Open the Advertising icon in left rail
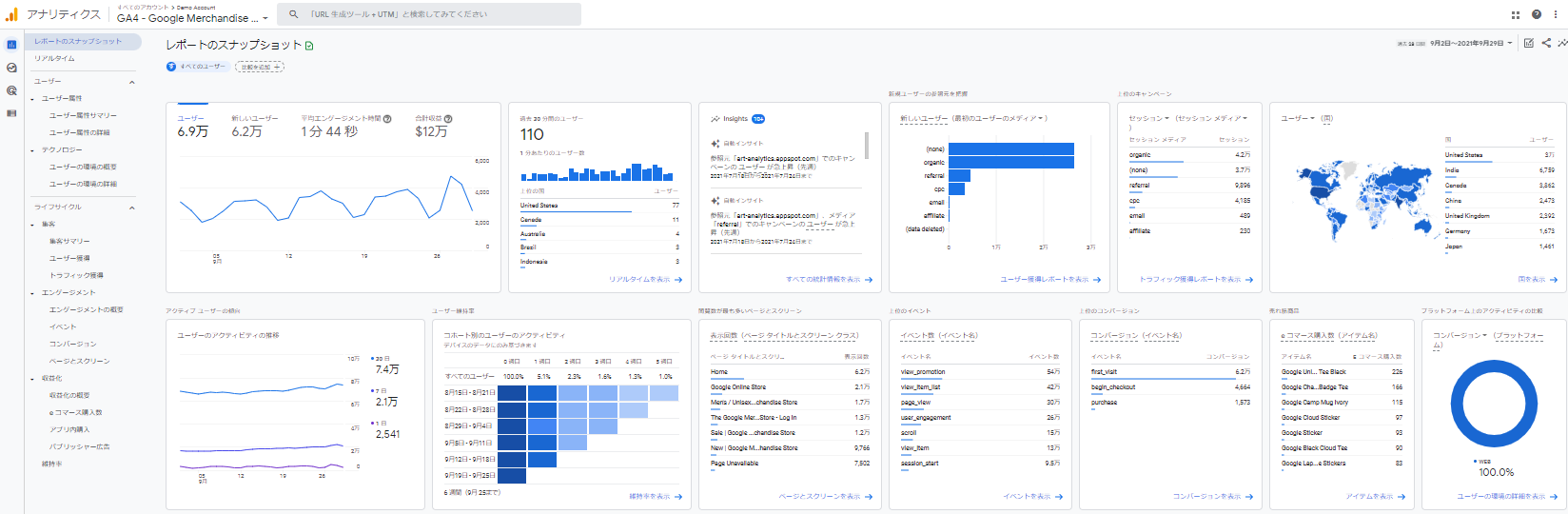The height and width of the screenshot is (514, 1568). tap(11, 90)
